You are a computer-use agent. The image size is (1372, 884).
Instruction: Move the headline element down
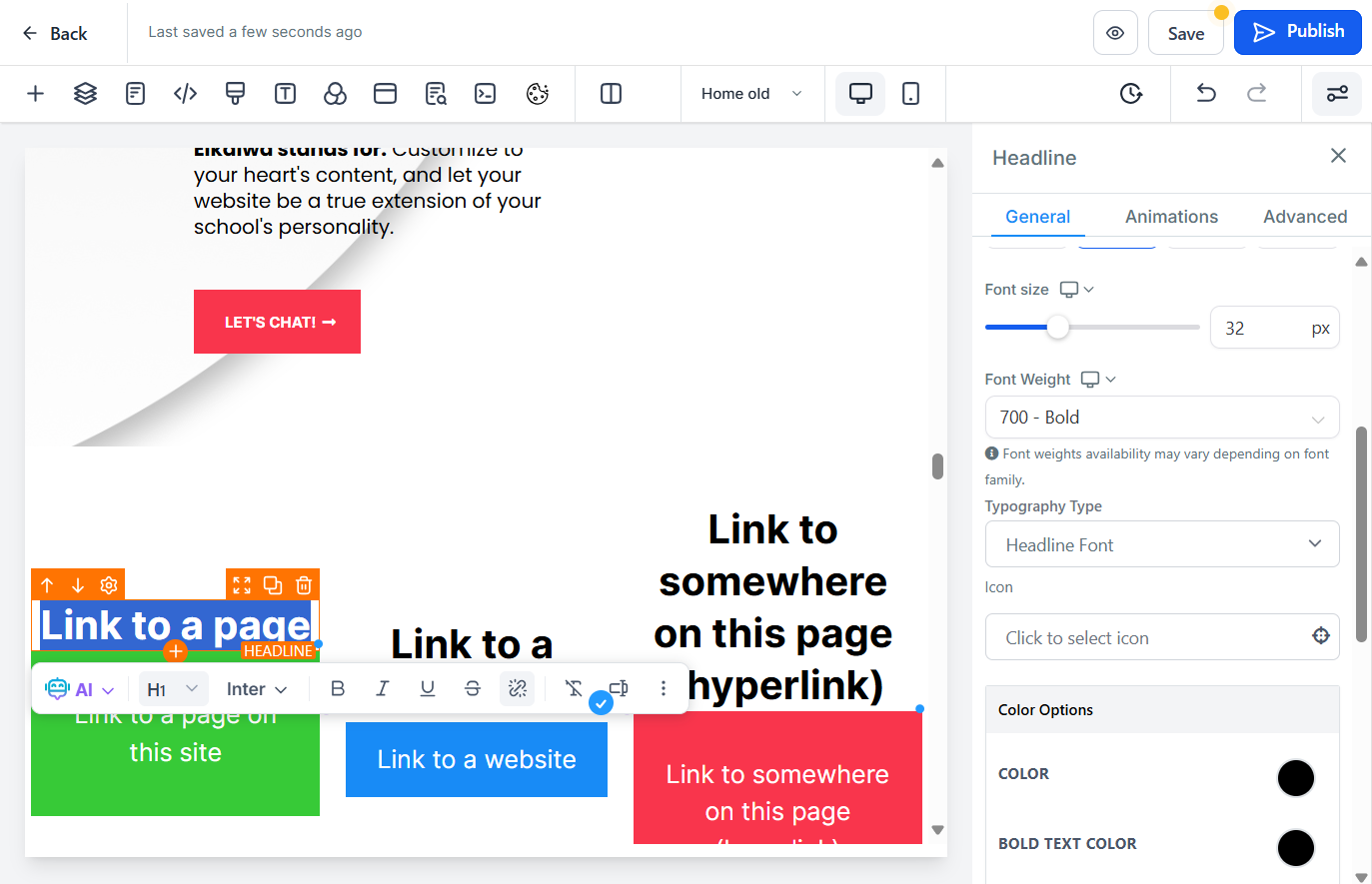(x=78, y=585)
